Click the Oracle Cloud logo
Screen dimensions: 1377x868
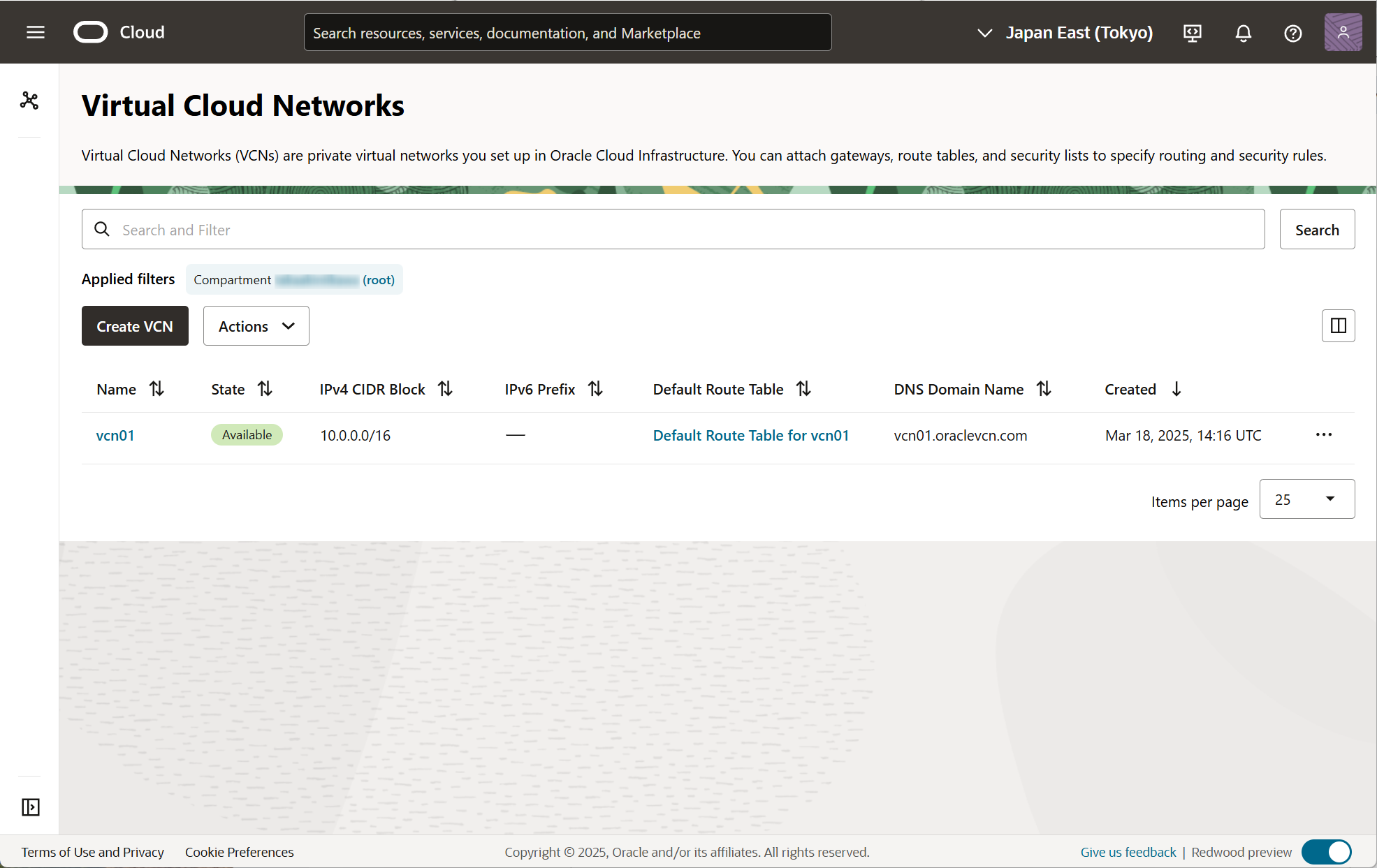(x=119, y=32)
